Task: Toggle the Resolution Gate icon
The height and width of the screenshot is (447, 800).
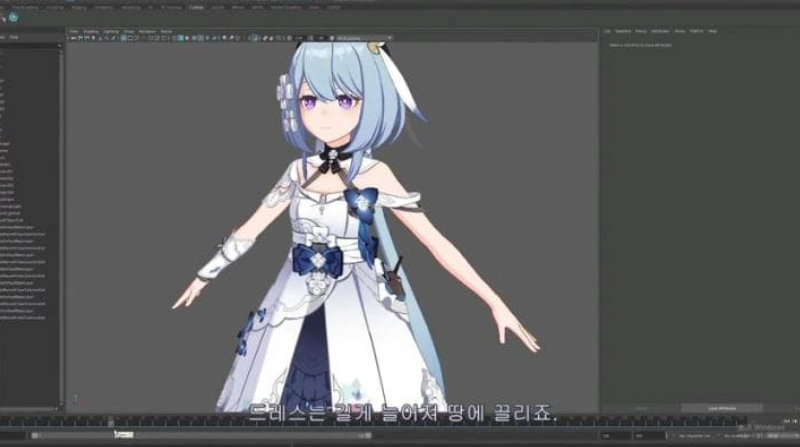Action: click(x=137, y=38)
